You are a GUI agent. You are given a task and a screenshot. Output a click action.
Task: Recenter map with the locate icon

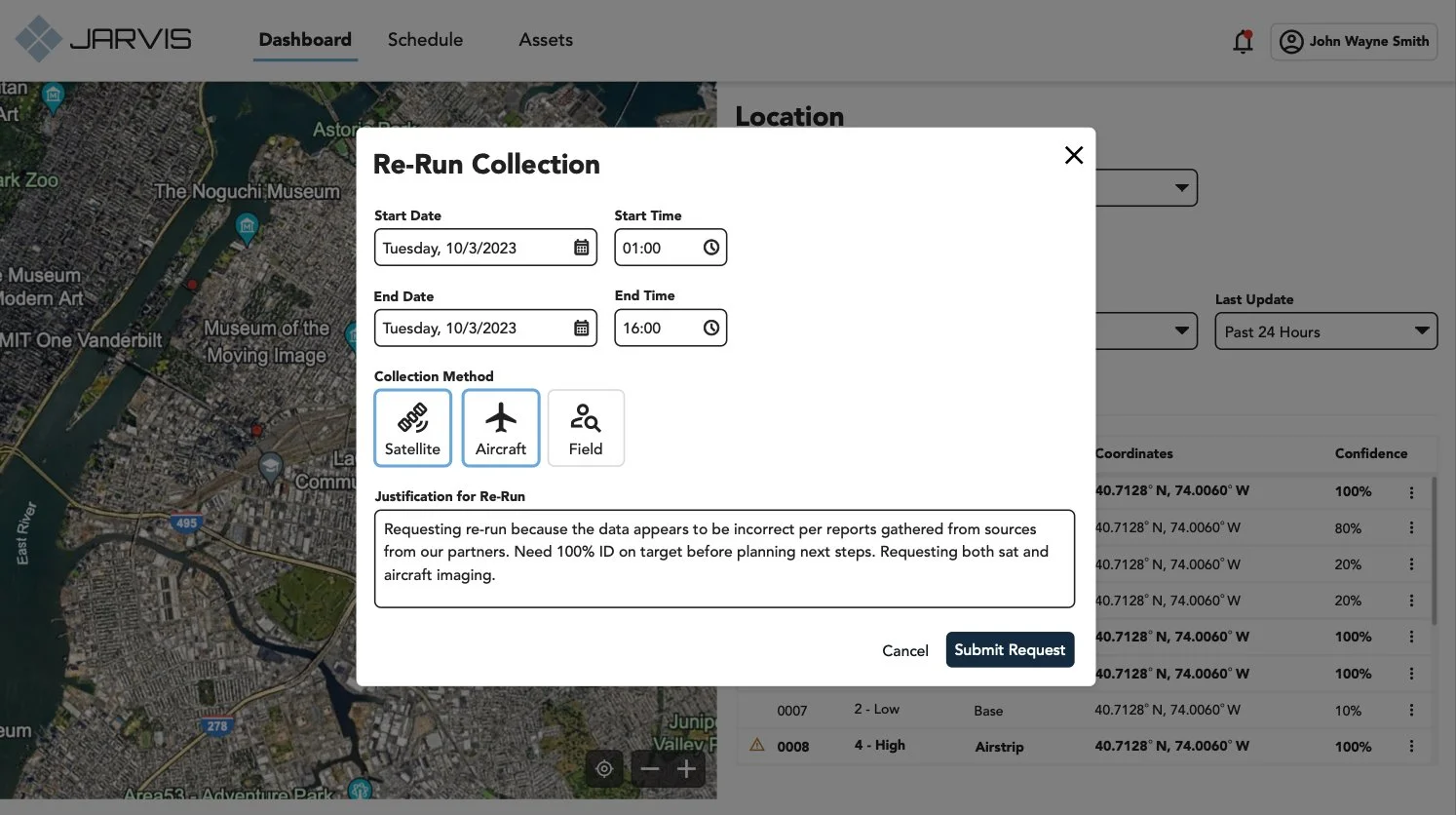point(604,769)
